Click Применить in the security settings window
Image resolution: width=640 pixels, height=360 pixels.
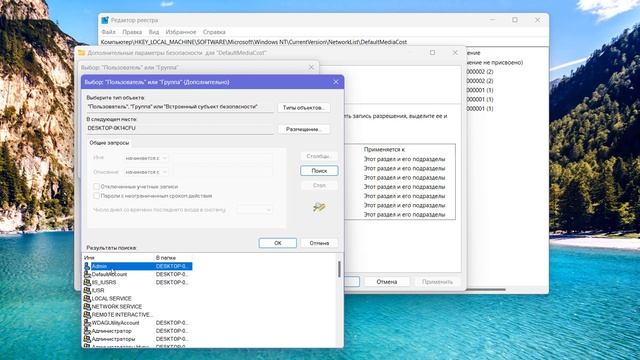437,282
